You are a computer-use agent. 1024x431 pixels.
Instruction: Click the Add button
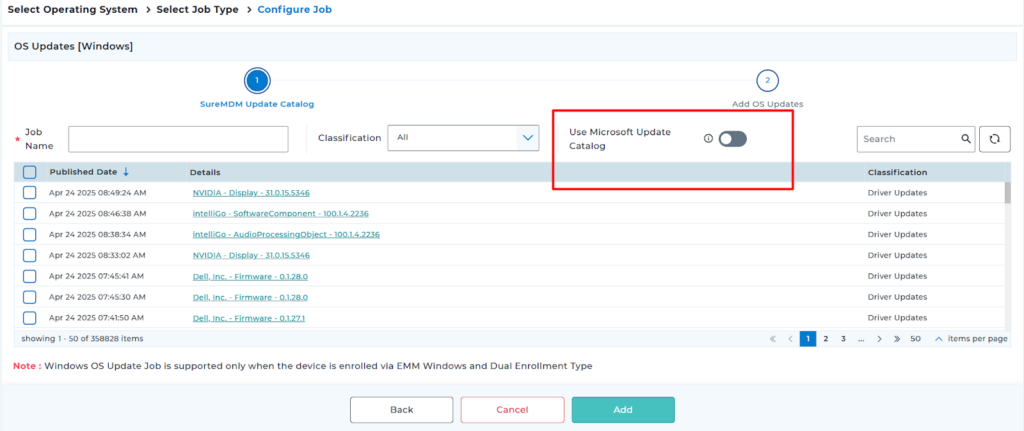pyautogui.click(x=623, y=410)
